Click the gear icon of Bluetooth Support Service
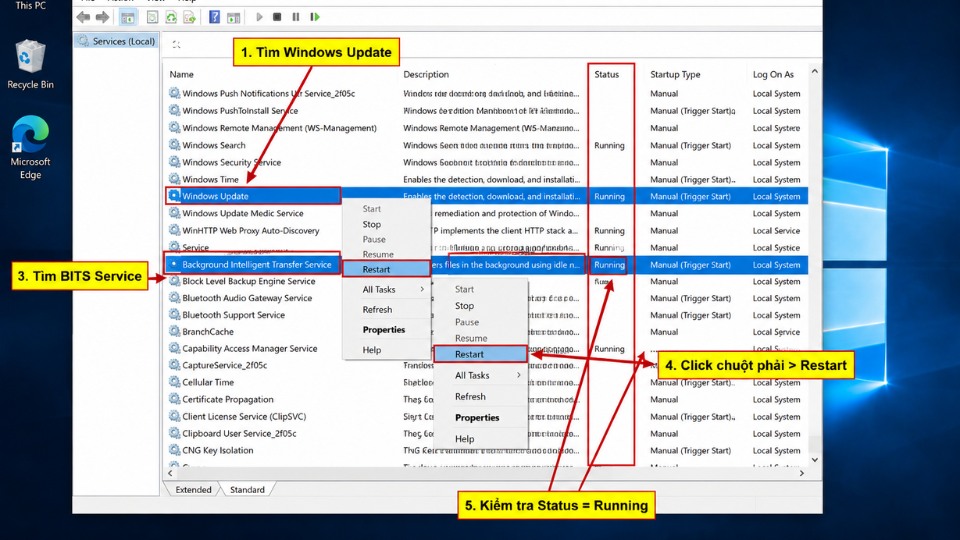This screenshot has width=960, height=540. pyautogui.click(x=174, y=315)
